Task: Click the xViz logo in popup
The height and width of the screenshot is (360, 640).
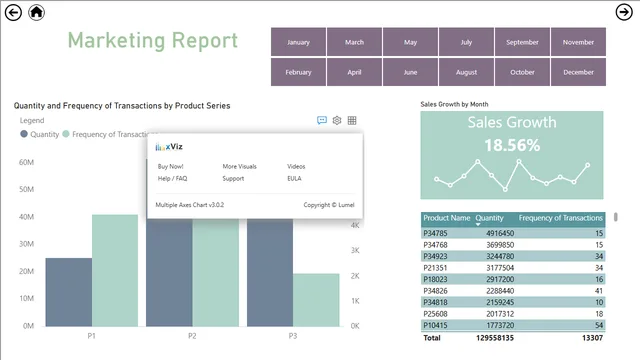Action: coord(169,147)
